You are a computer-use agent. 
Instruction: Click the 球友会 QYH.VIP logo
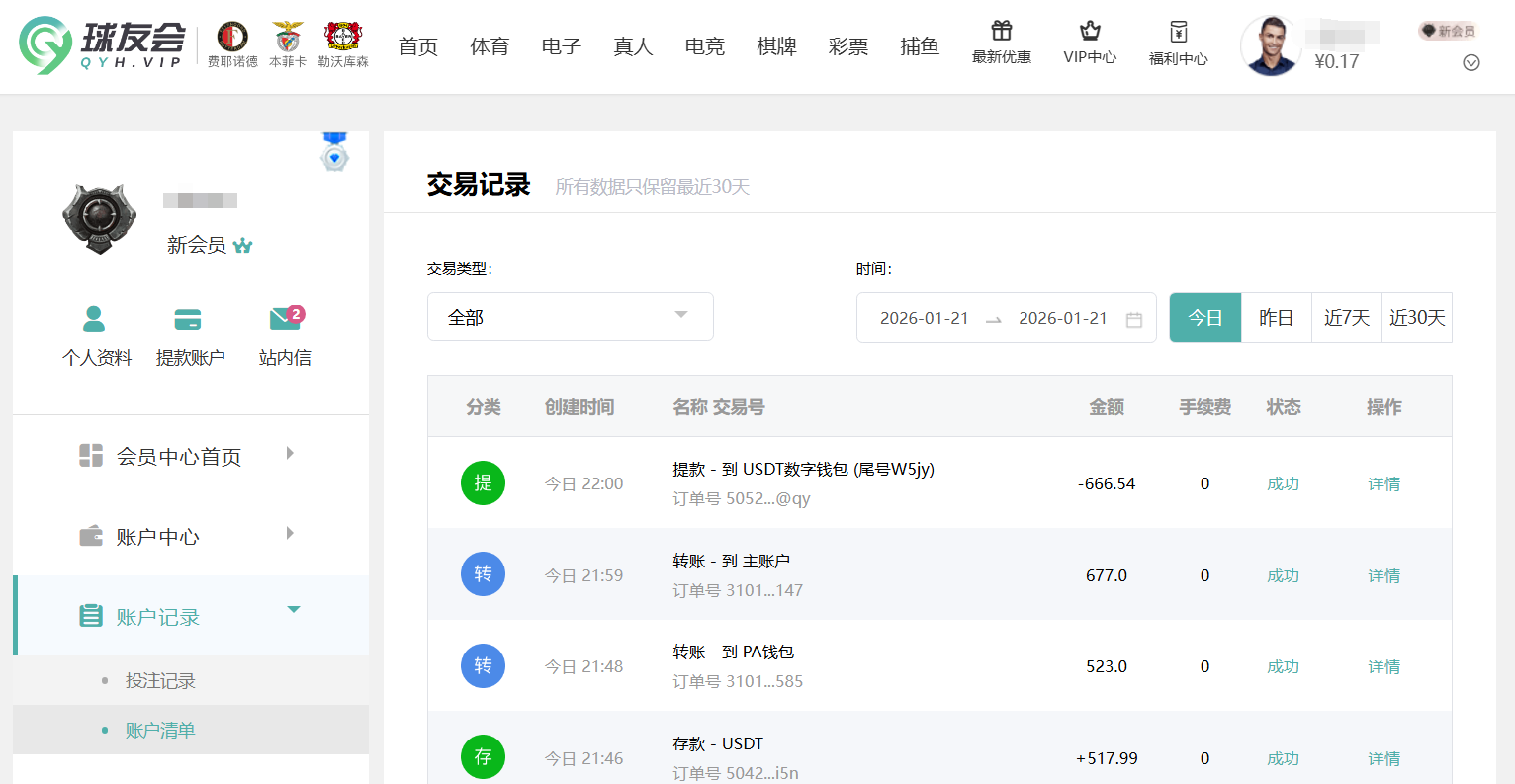99,45
